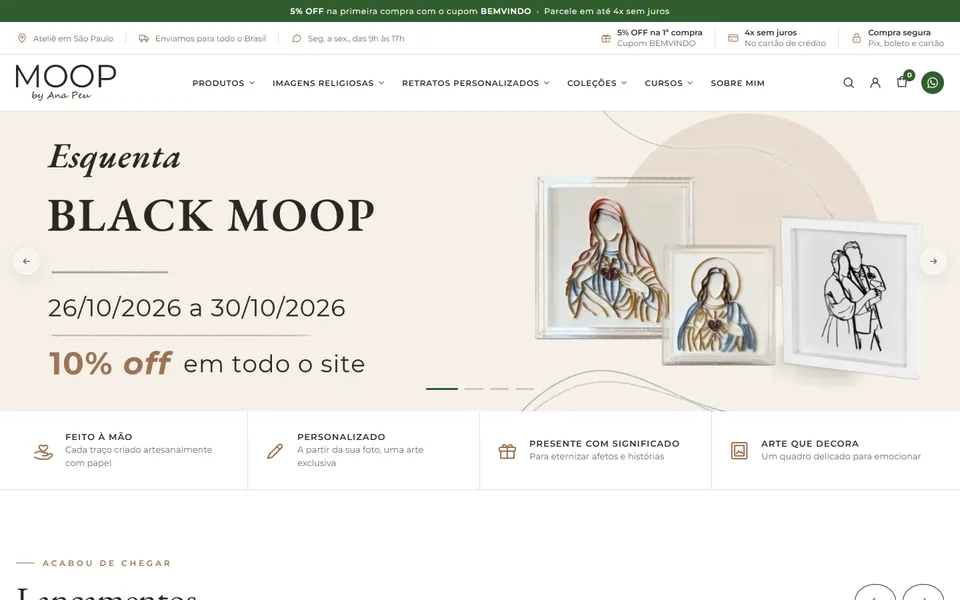The width and height of the screenshot is (960, 600).
Task: Select the first carousel indicator dash
Action: (442, 389)
